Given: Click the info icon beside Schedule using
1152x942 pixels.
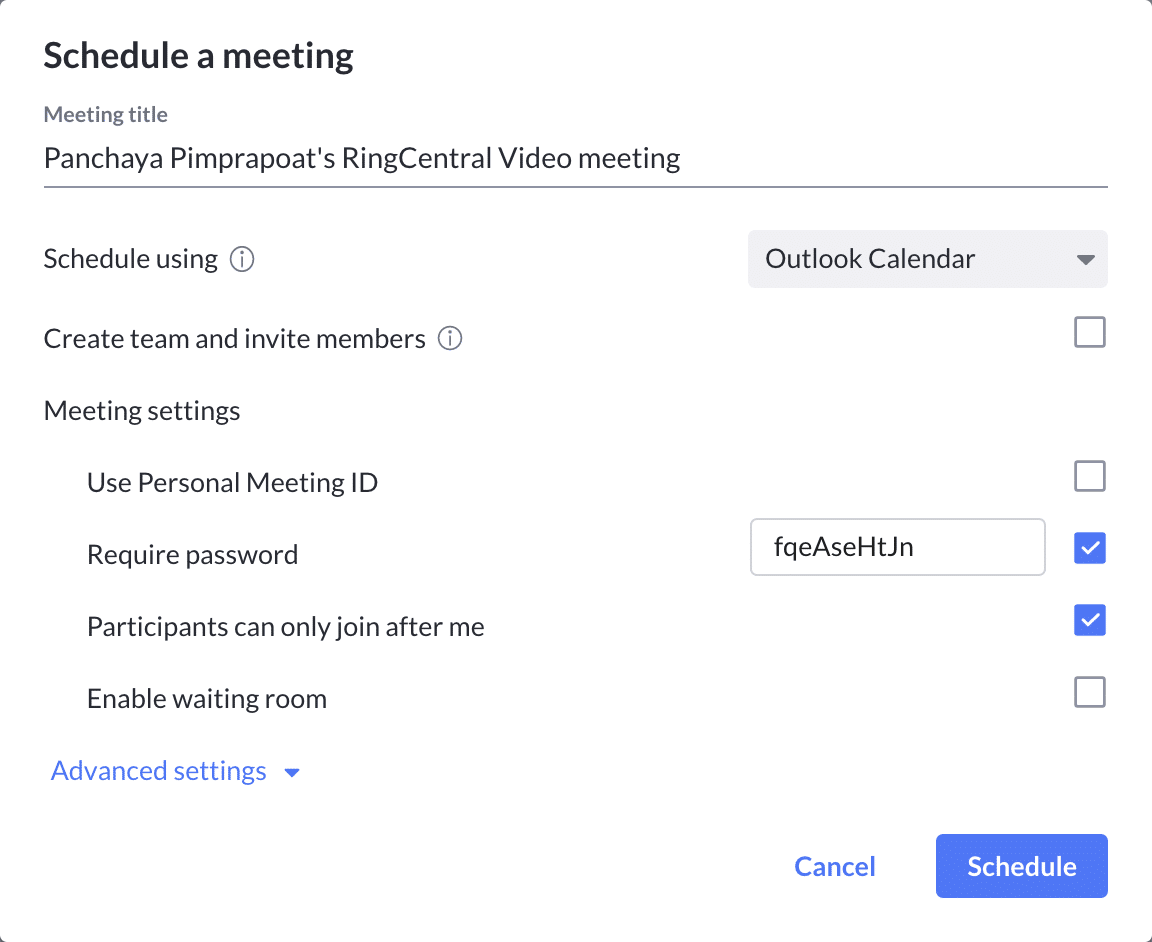Looking at the screenshot, I should point(242,260).
